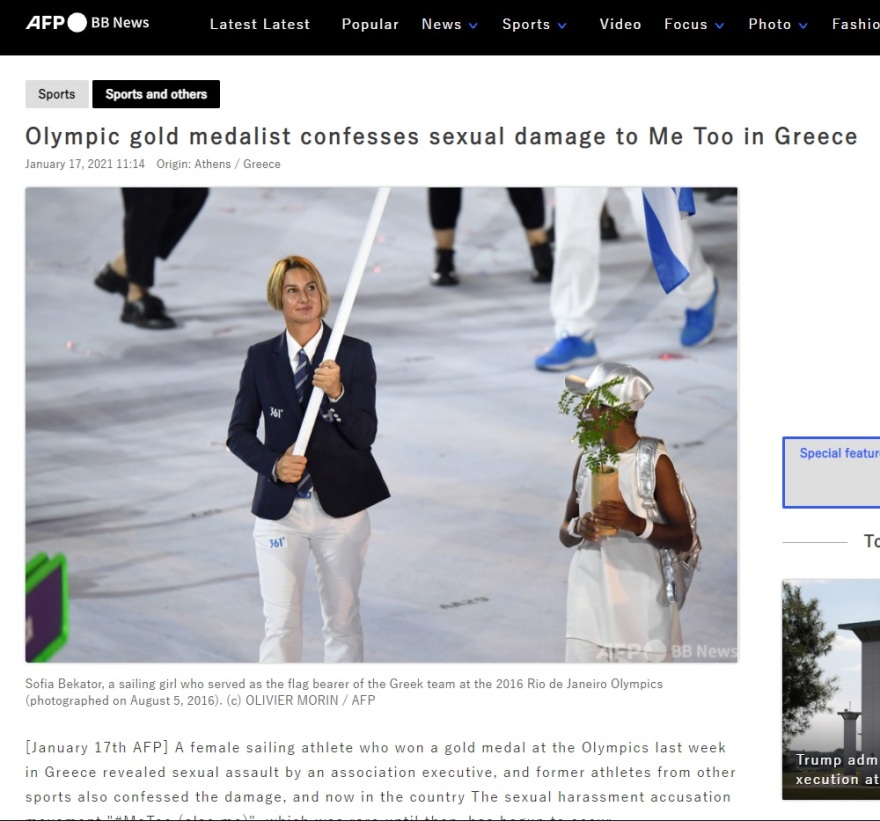This screenshot has height=821, width=880.
Task: Click the Photo navigation label
Action: (x=769, y=24)
